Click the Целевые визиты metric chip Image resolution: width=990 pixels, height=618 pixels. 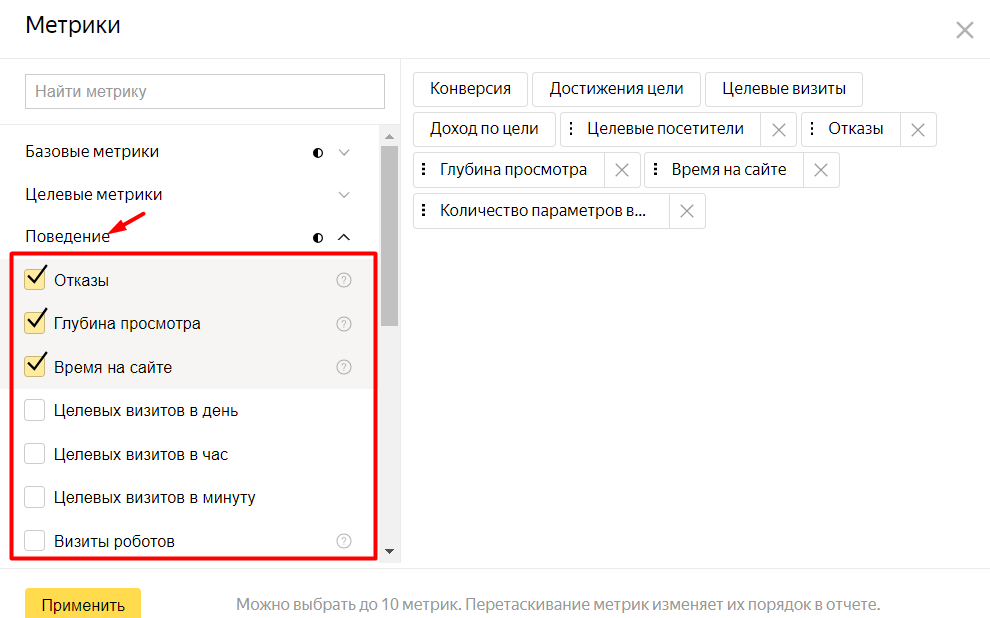(784, 89)
